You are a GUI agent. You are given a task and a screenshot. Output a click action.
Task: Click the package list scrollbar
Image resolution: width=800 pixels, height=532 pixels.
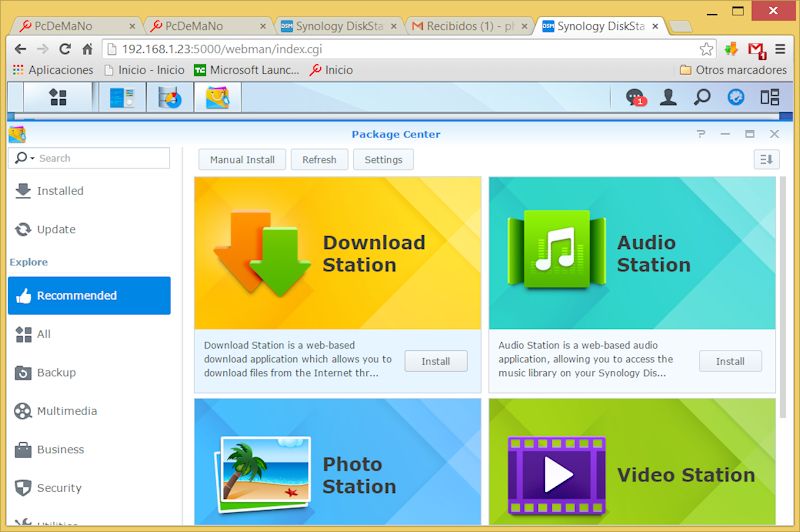(783, 297)
